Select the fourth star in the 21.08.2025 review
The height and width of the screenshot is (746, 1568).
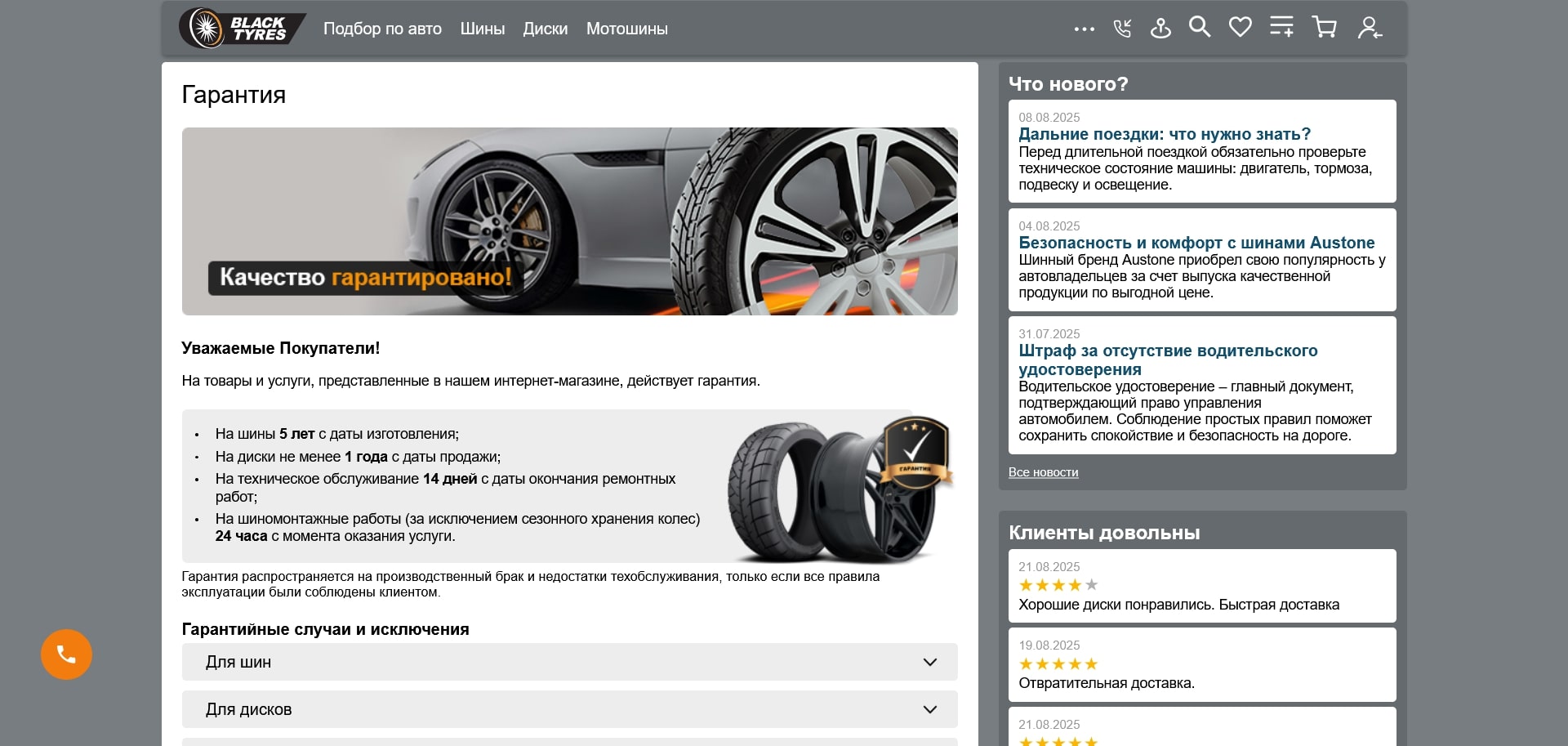1074,585
